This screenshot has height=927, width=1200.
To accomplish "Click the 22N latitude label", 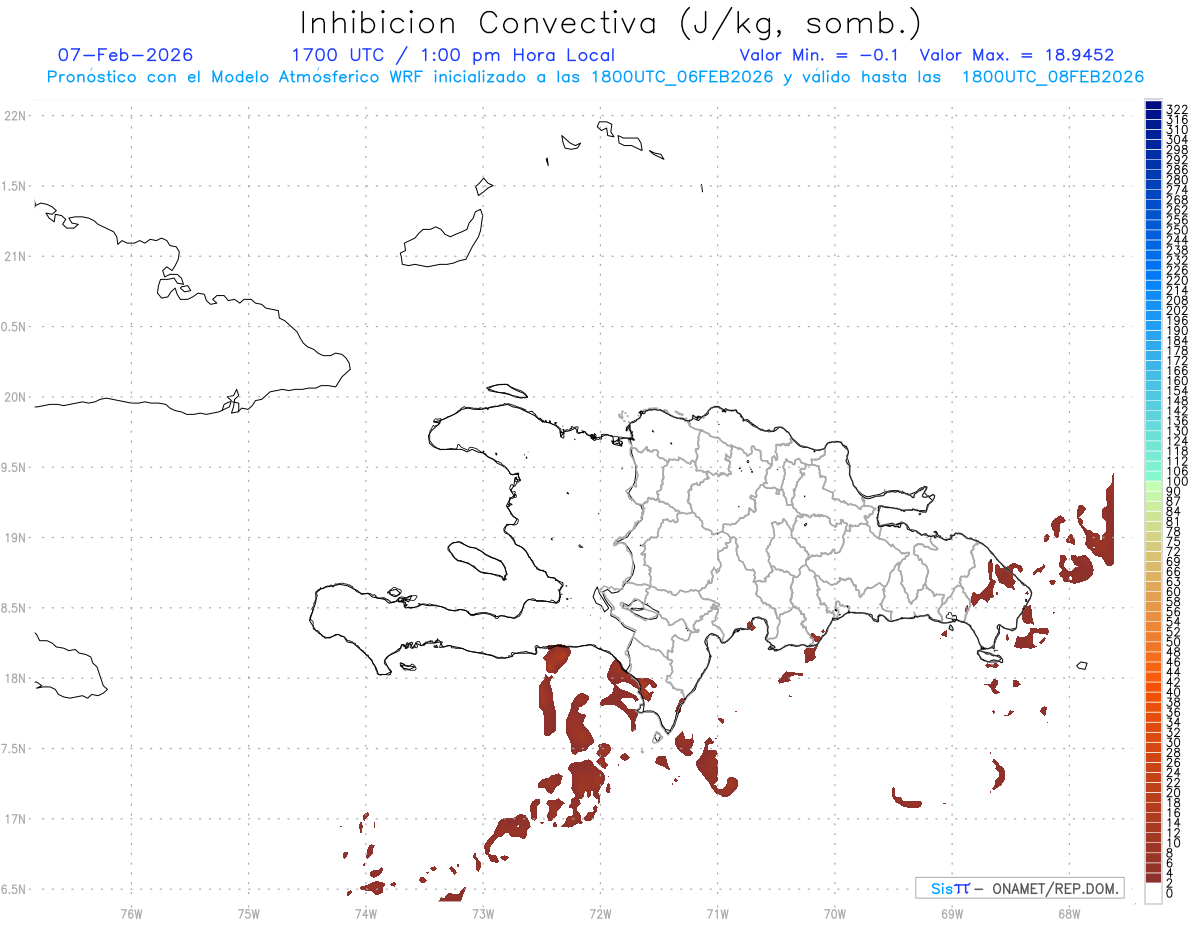I will 15,116.
